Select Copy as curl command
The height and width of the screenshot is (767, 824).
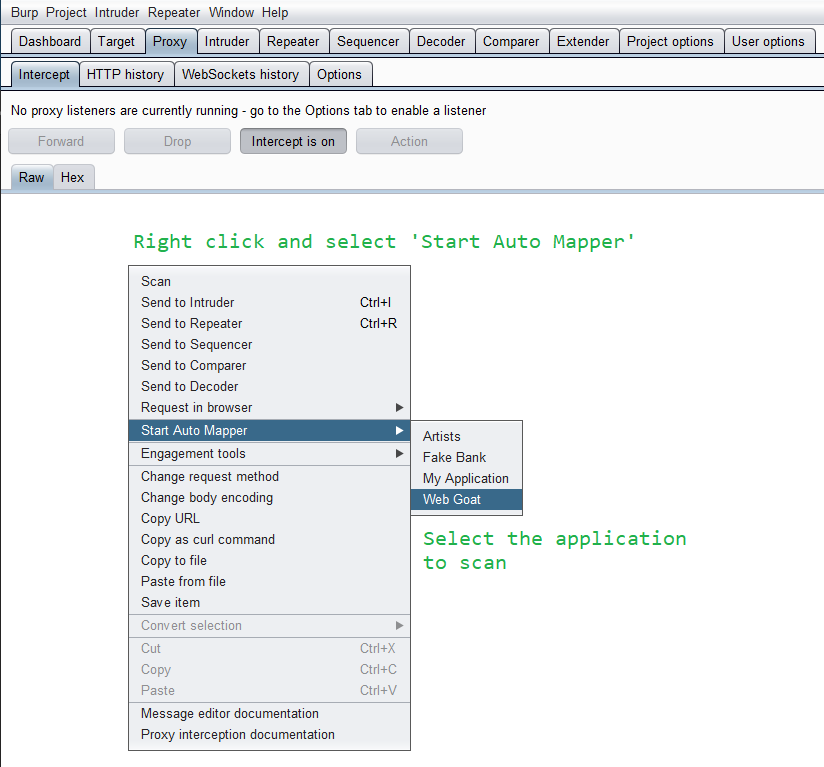pos(208,539)
